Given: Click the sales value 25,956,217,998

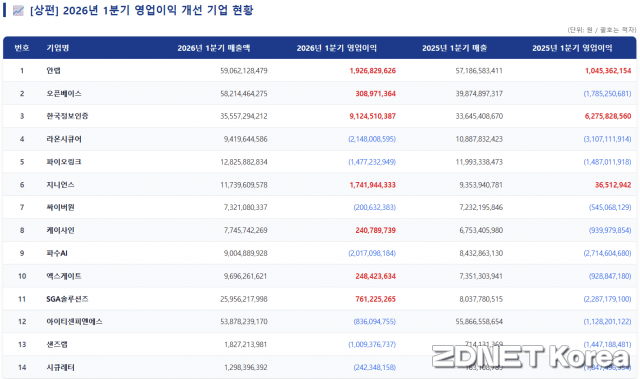Looking at the screenshot, I should point(244,299).
